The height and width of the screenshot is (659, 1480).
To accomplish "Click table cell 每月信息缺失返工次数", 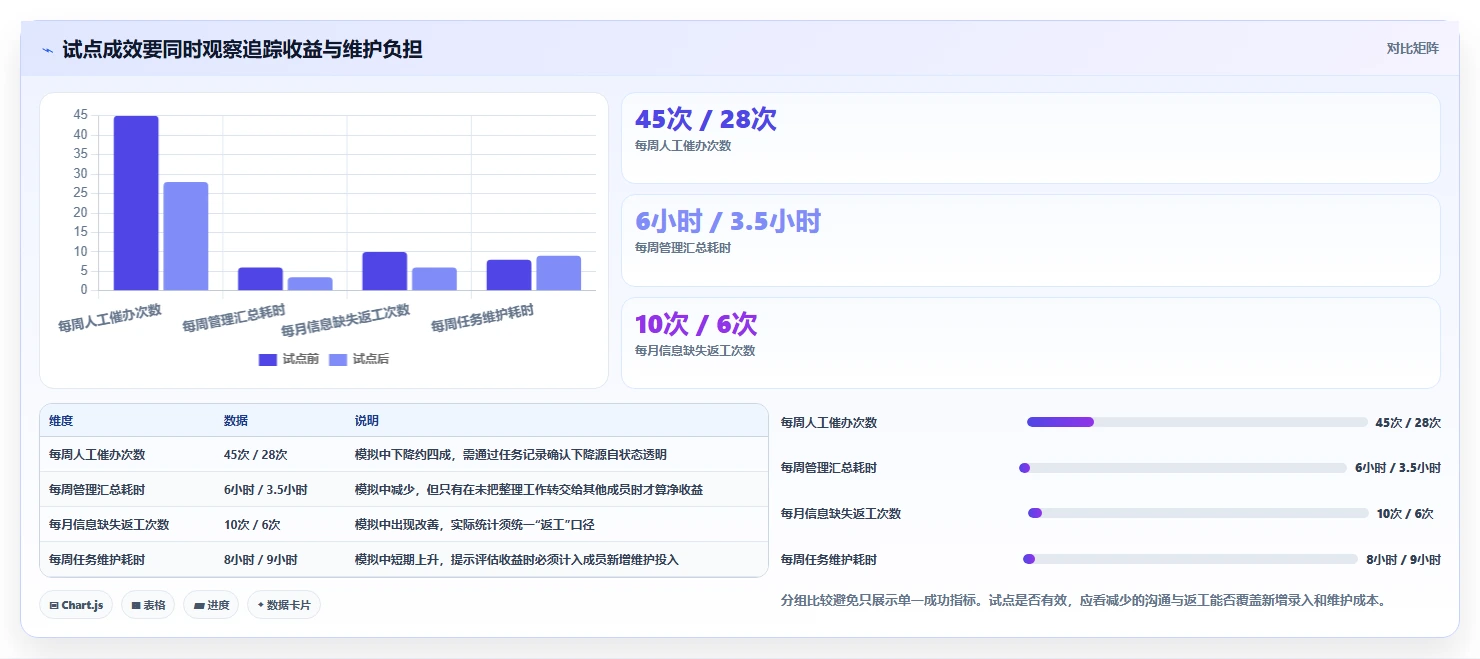I will pyautogui.click(x=109, y=525).
